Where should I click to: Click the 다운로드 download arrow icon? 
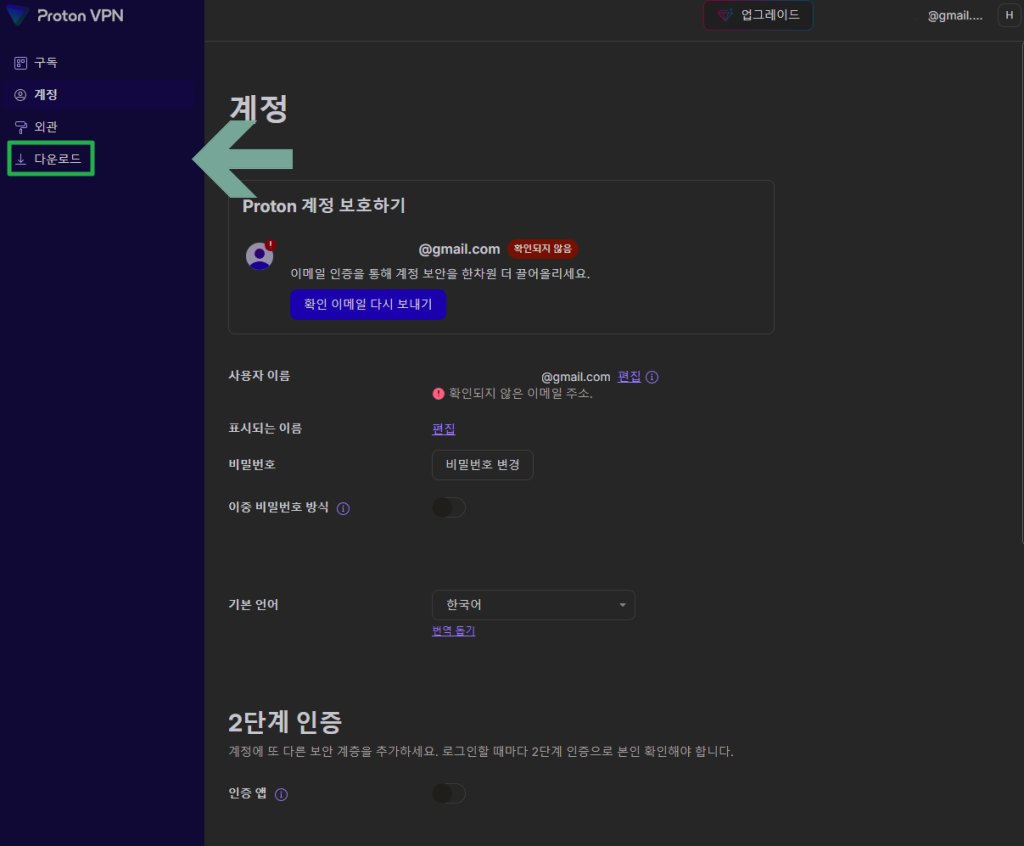(x=20, y=159)
